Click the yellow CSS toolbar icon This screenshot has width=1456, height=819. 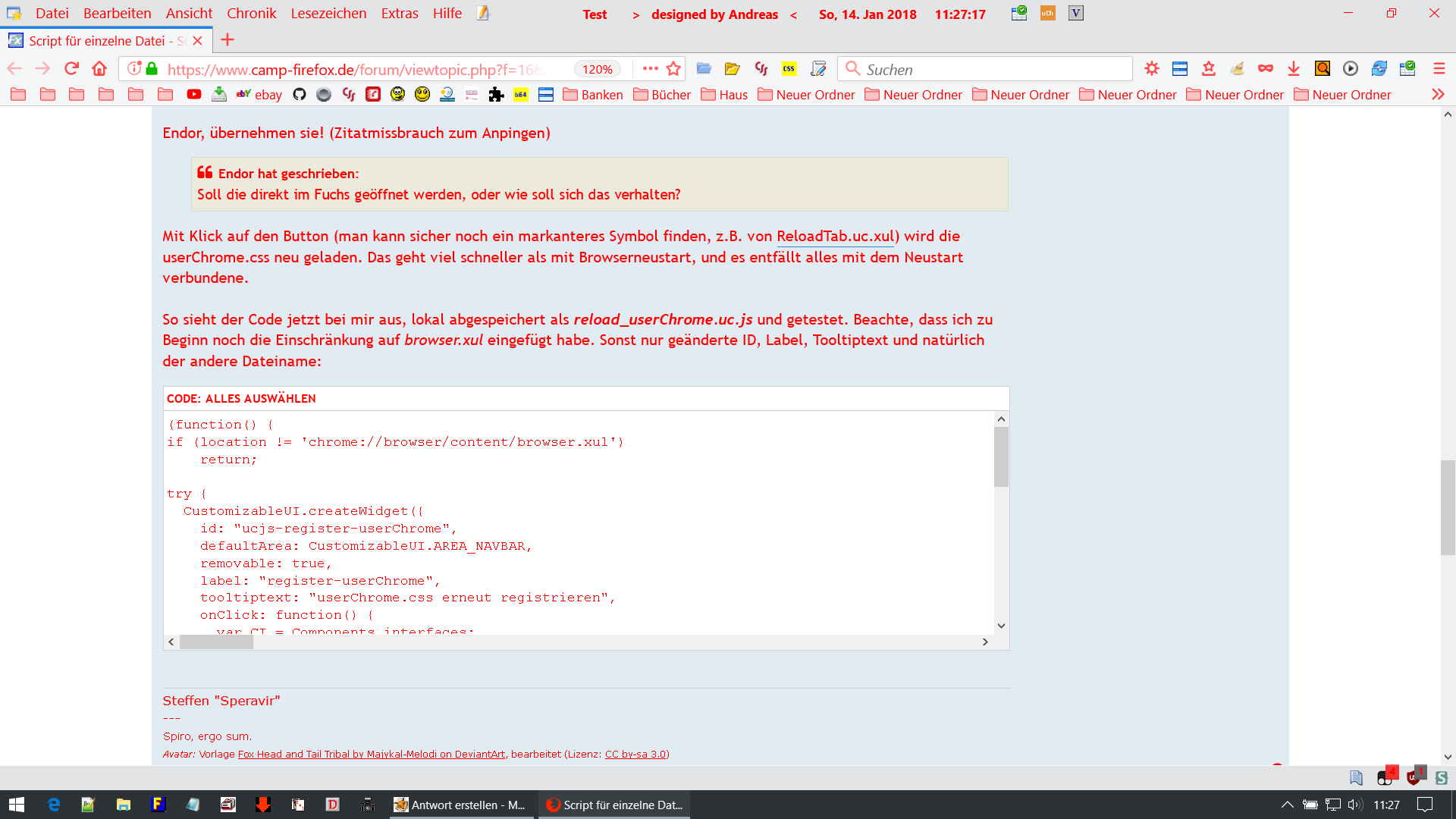(789, 69)
